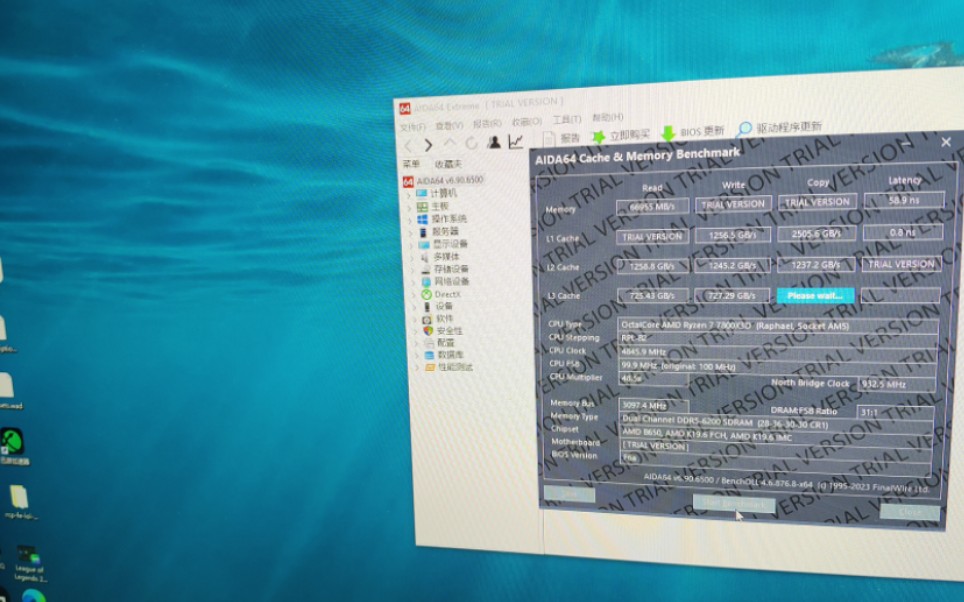Click the magnifier 驱动程序更新 icon
The image size is (964, 602).
coord(745,129)
